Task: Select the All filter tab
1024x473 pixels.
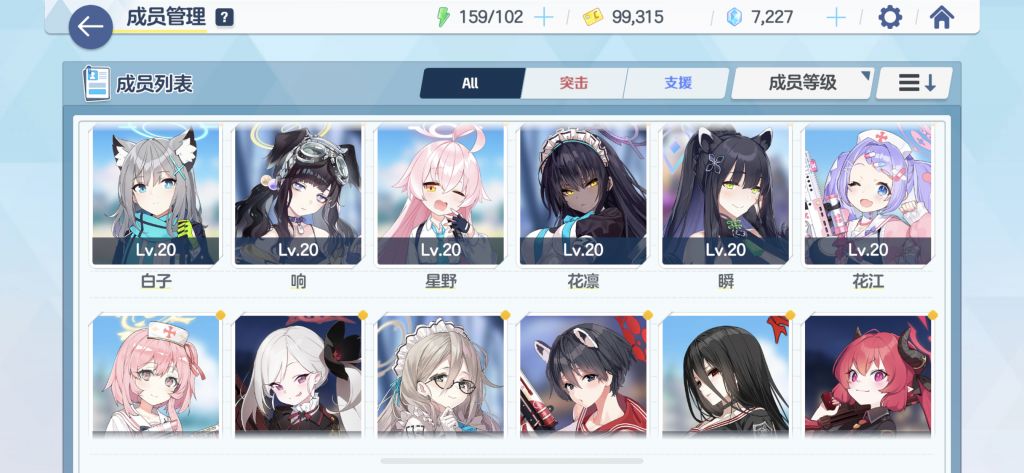Action: pyautogui.click(x=471, y=83)
